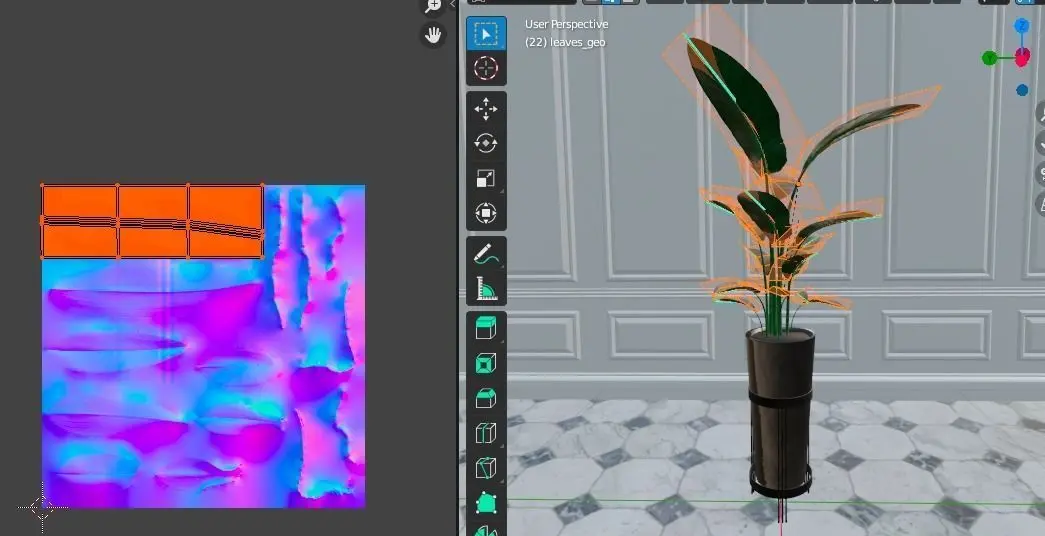This screenshot has height=536, width=1045.
Task: Snap view to blue Z axis gizmo
Action: 1022,26
